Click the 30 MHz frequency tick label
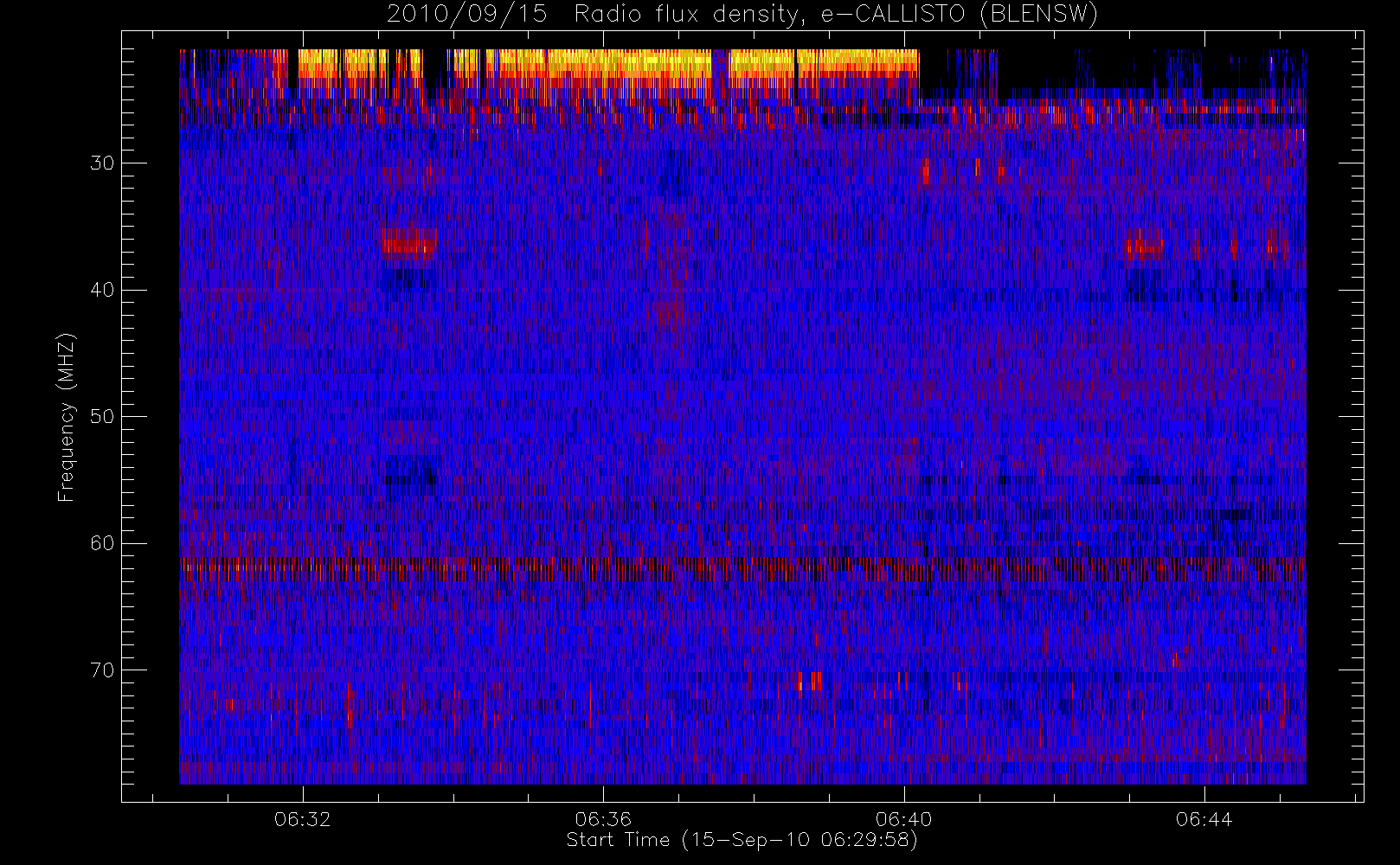Screen dimensions: 1400x865 pyautogui.click(x=101, y=163)
